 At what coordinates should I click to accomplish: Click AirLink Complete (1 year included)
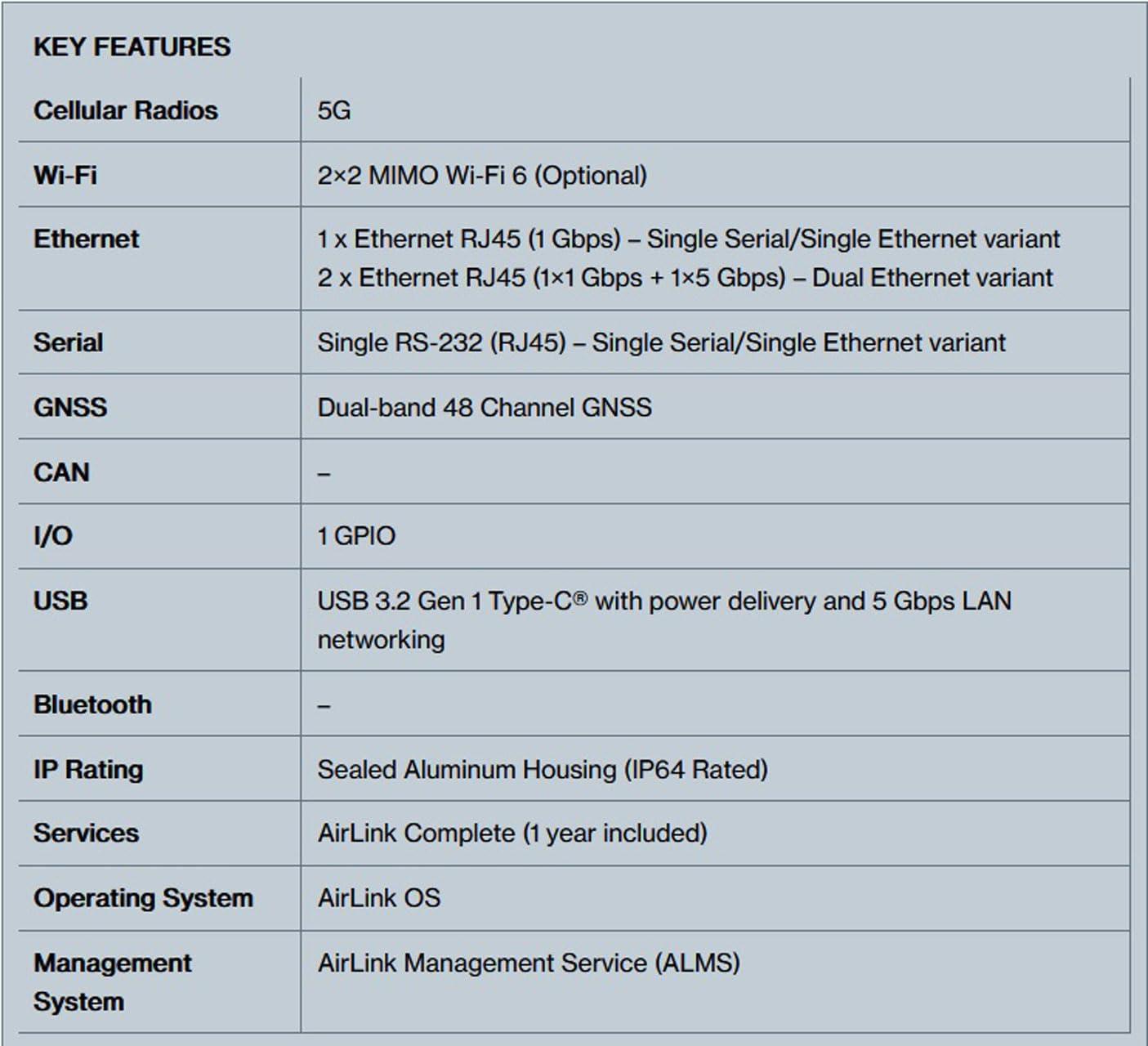511,833
